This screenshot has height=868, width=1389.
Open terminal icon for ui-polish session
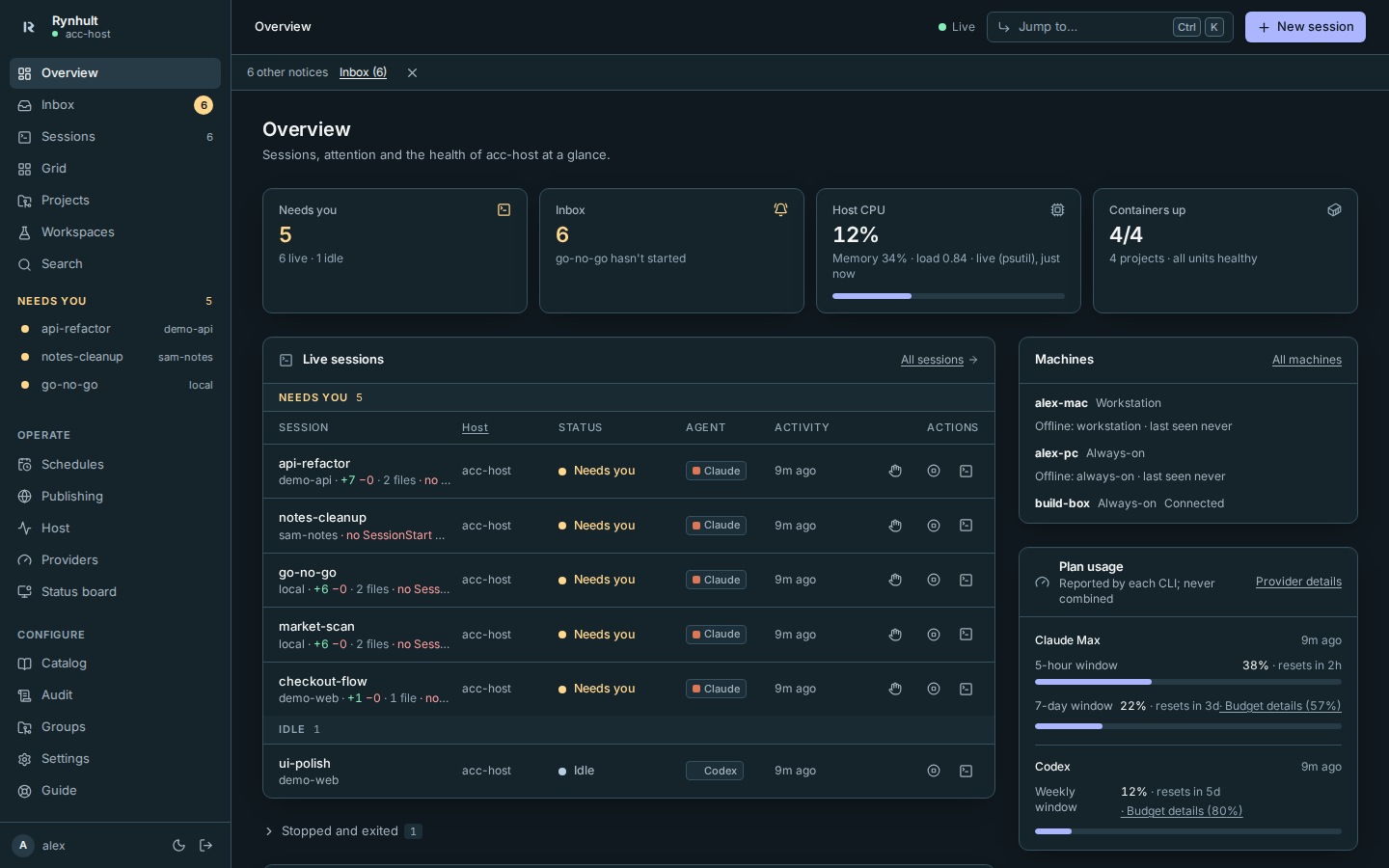(966, 771)
